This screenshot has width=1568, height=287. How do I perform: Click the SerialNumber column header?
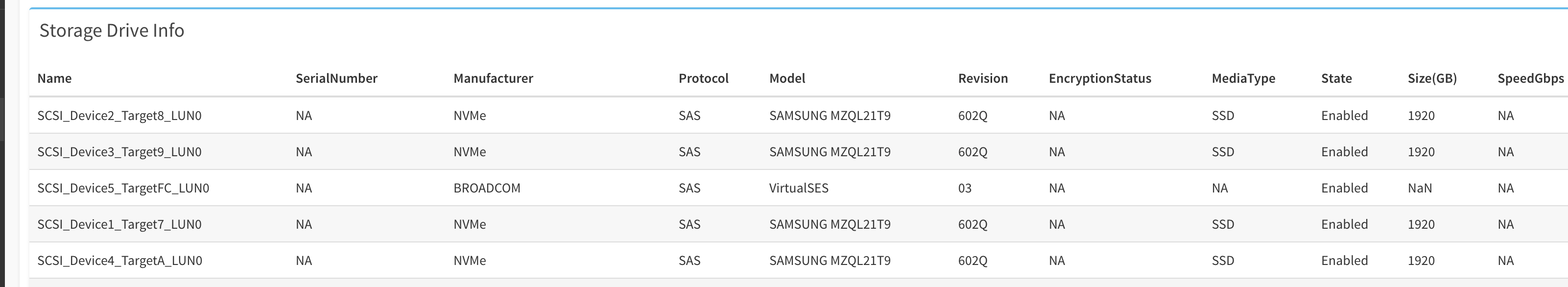336,78
